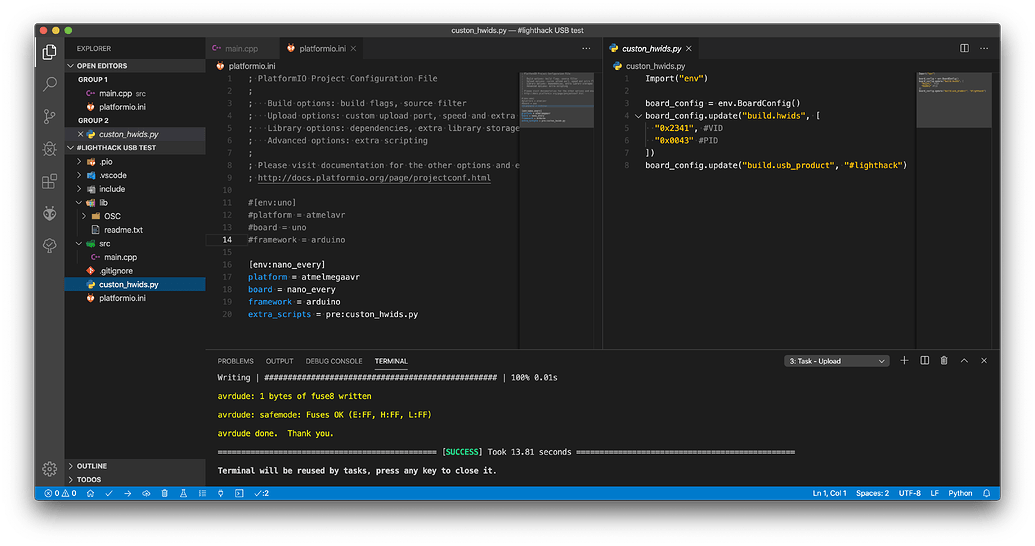The width and height of the screenshot is (1035, 546).
Task: Toggle notifications using the bell icon
Action: click(x=986, y=493)
